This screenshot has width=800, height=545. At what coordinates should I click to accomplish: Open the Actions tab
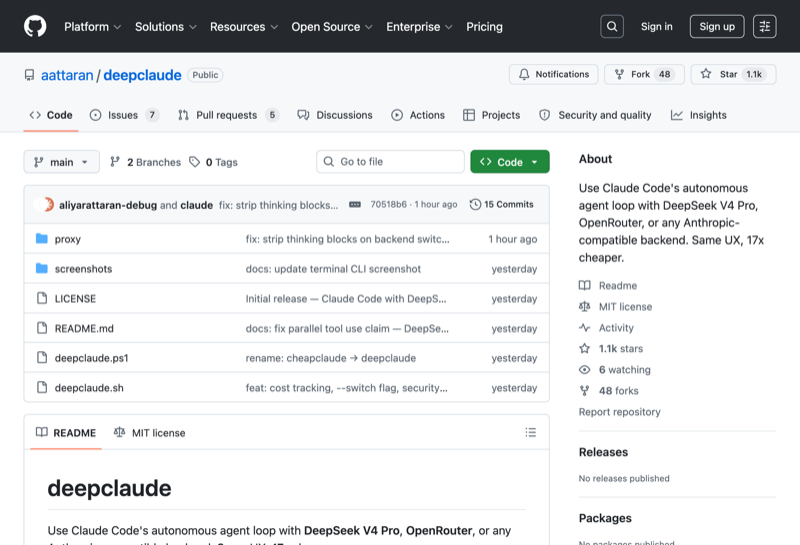(418, 115)
